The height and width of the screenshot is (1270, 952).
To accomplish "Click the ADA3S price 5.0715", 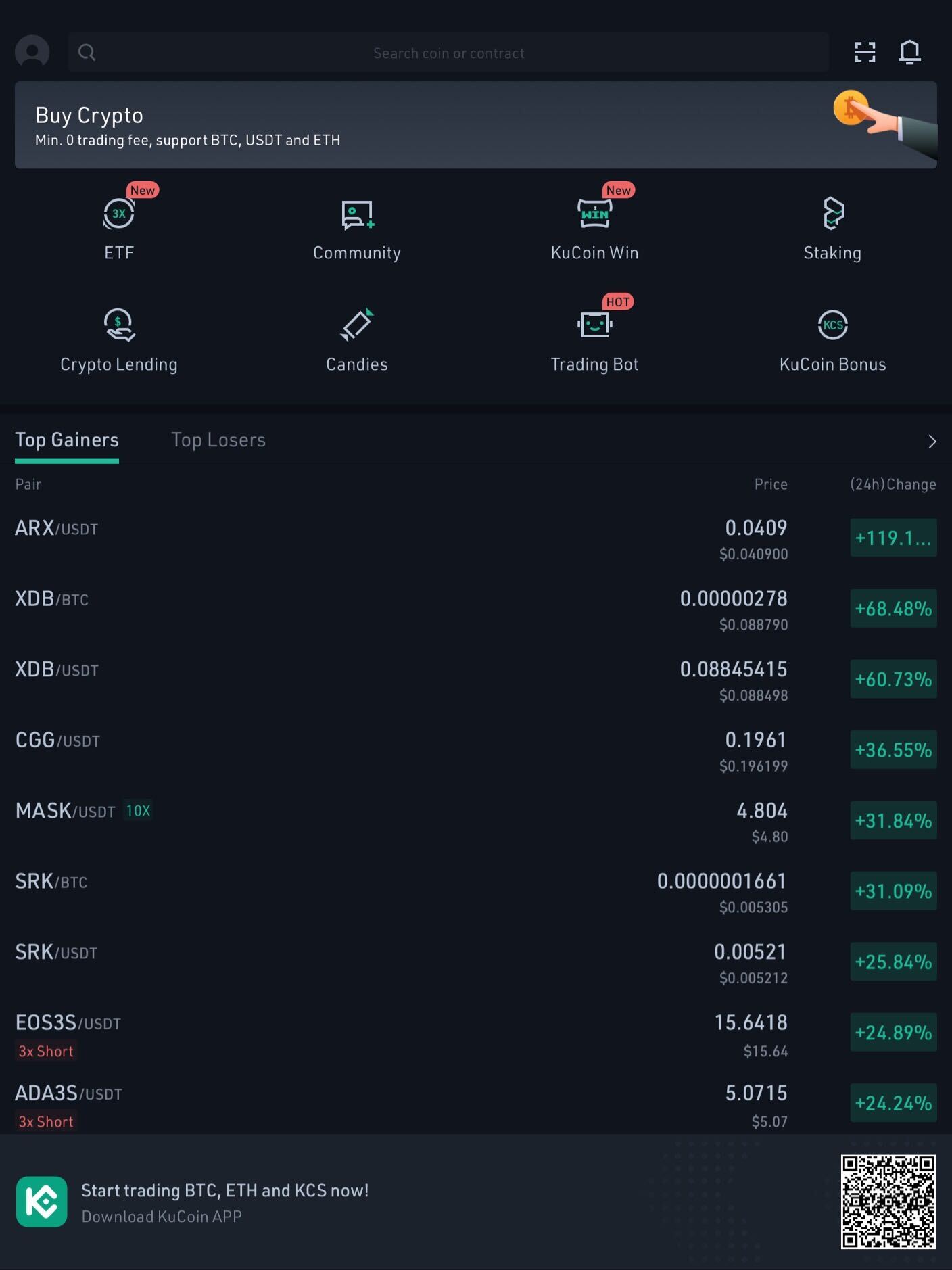I will (756, 1093).
